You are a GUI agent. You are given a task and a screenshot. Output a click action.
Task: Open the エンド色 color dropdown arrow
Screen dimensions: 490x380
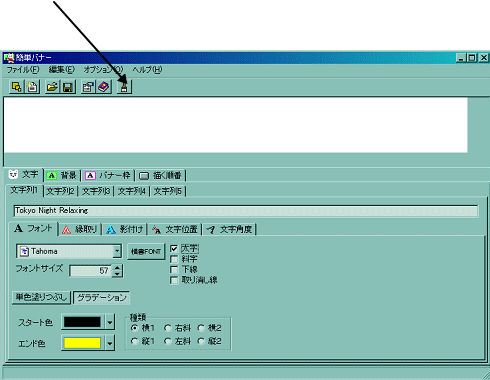click(110, 343)
